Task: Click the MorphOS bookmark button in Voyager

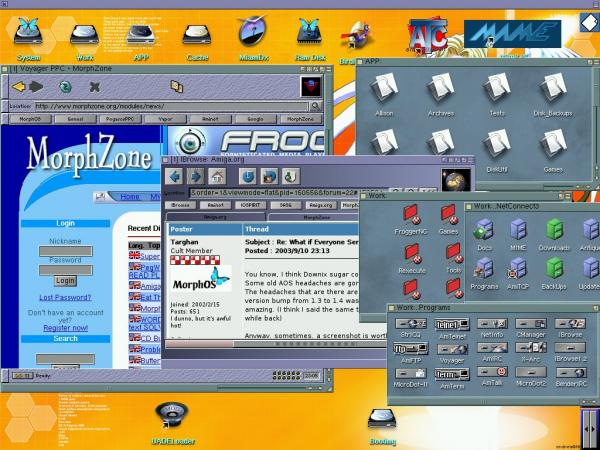Action: click(x=30, y=119)
